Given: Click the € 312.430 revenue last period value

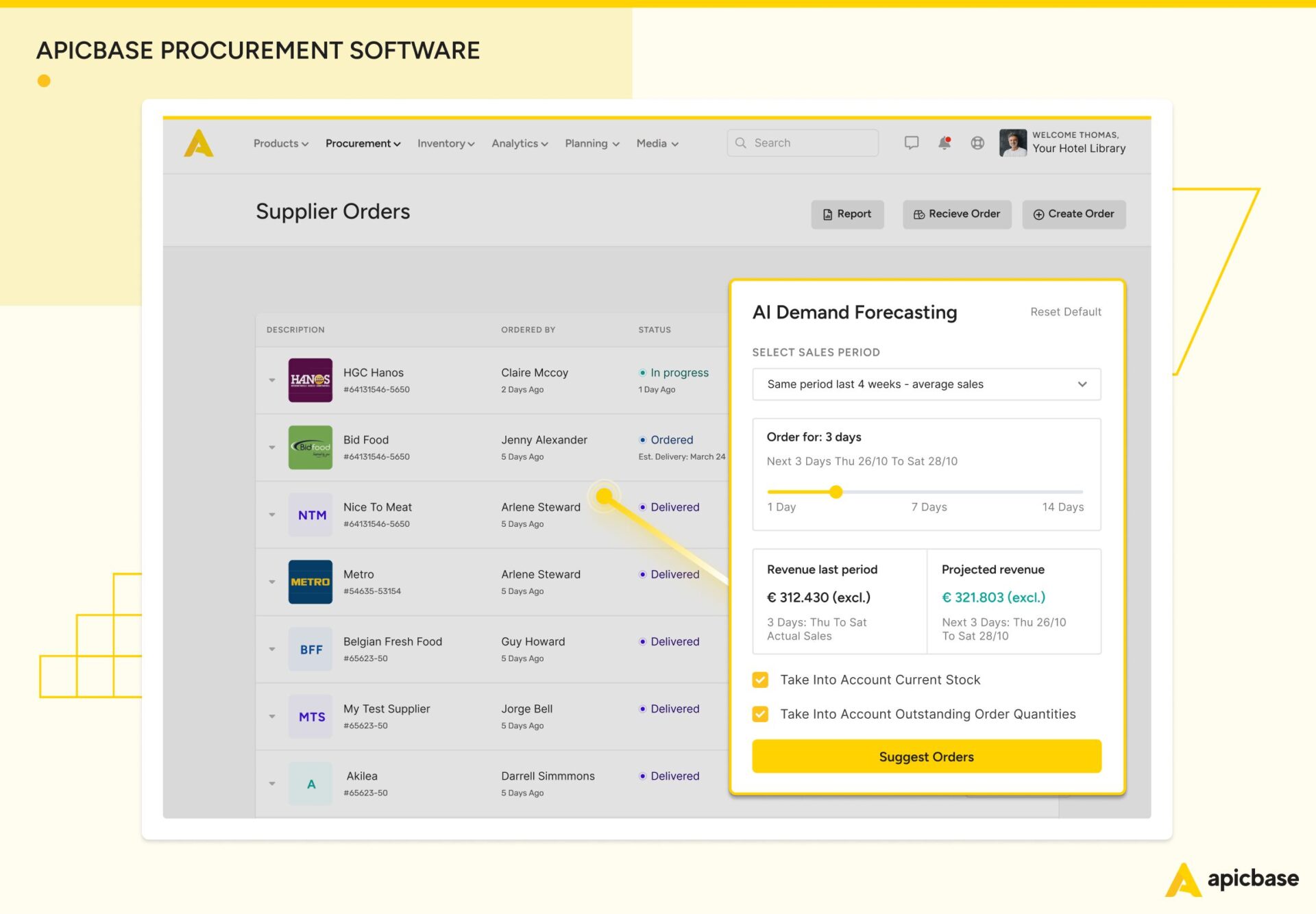Looking at the screenshot, I should [818, 597].
